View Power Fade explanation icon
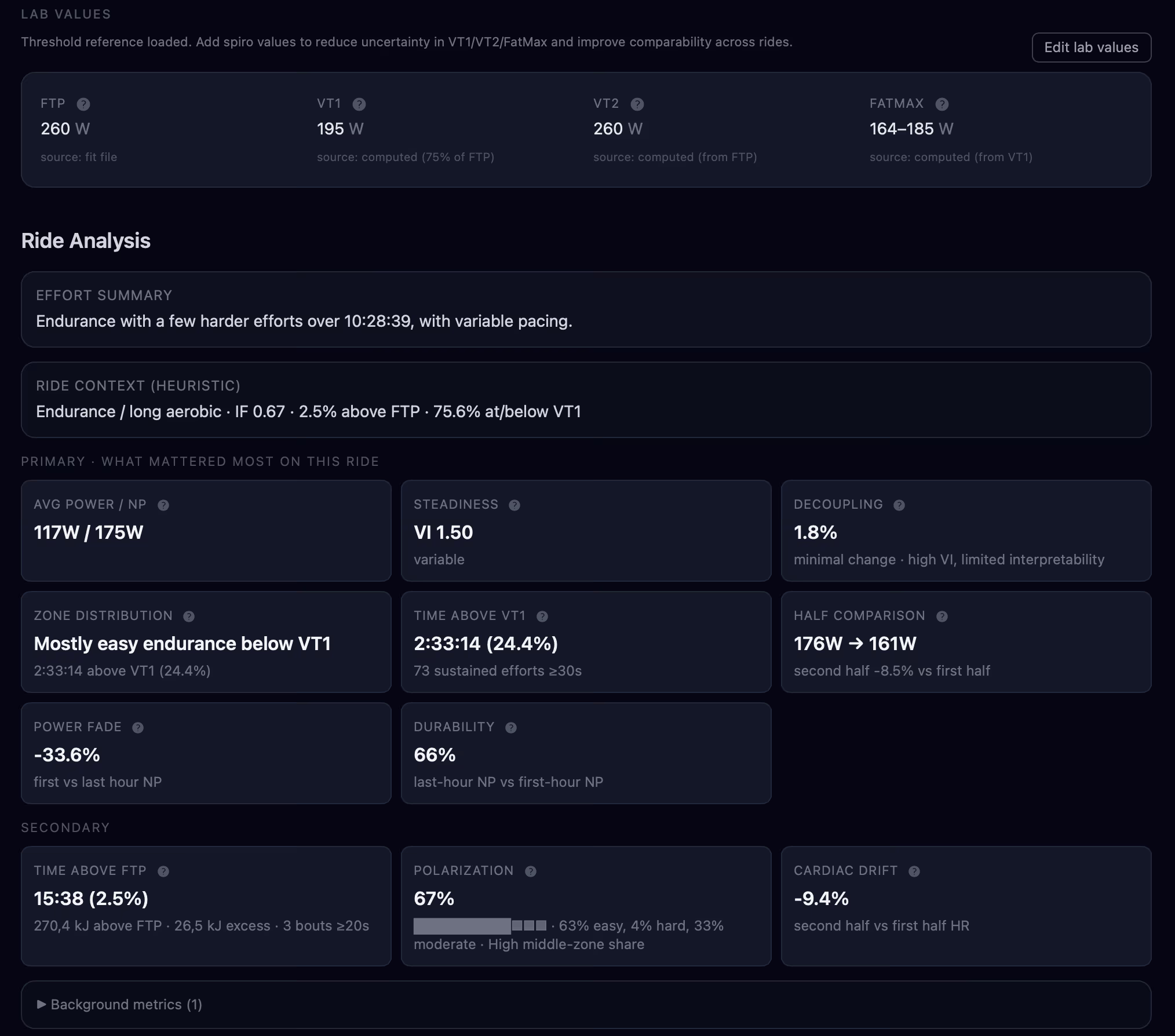 click(138, 727)
